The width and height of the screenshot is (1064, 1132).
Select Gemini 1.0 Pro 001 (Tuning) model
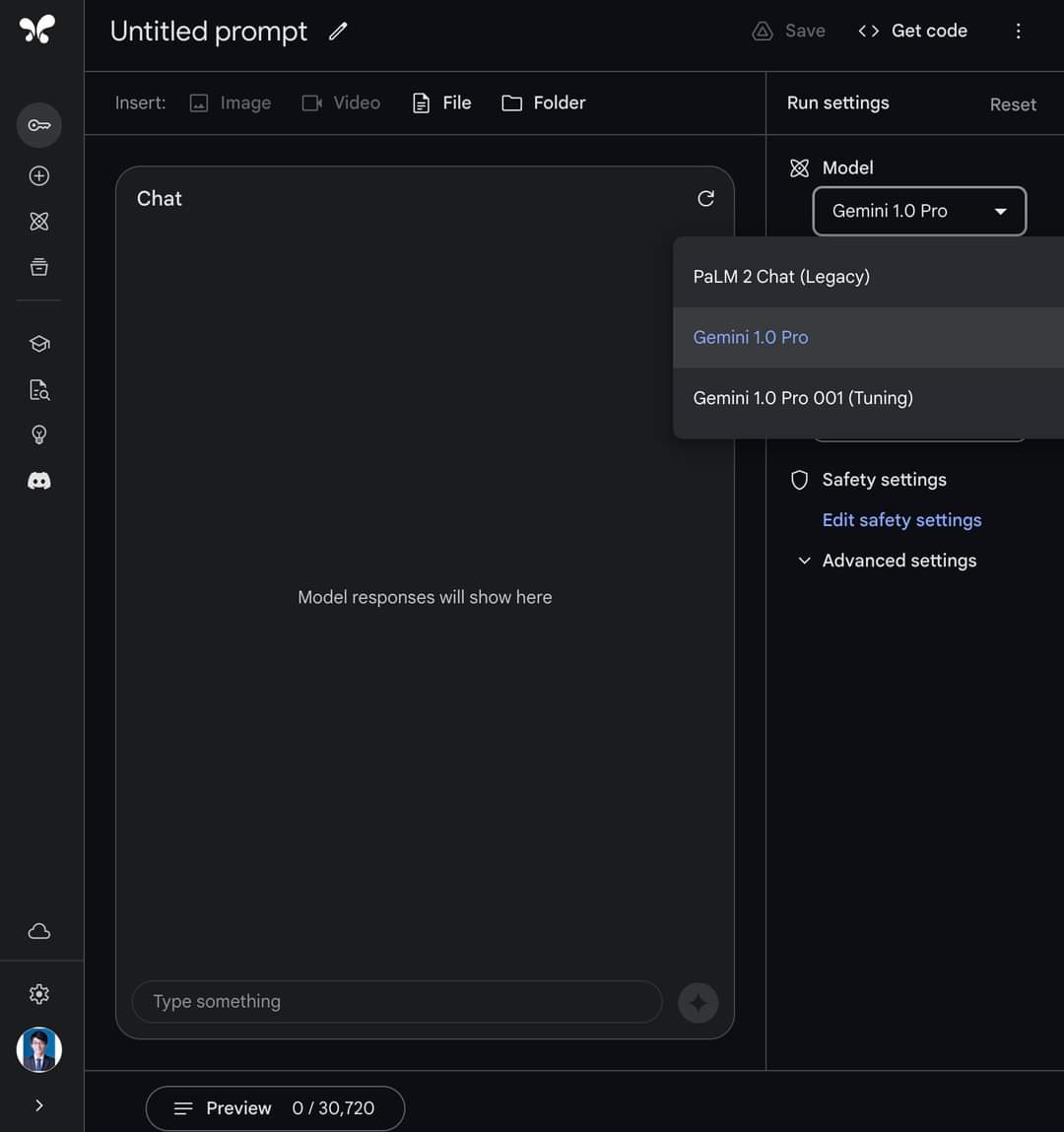[x=868, y=398]
